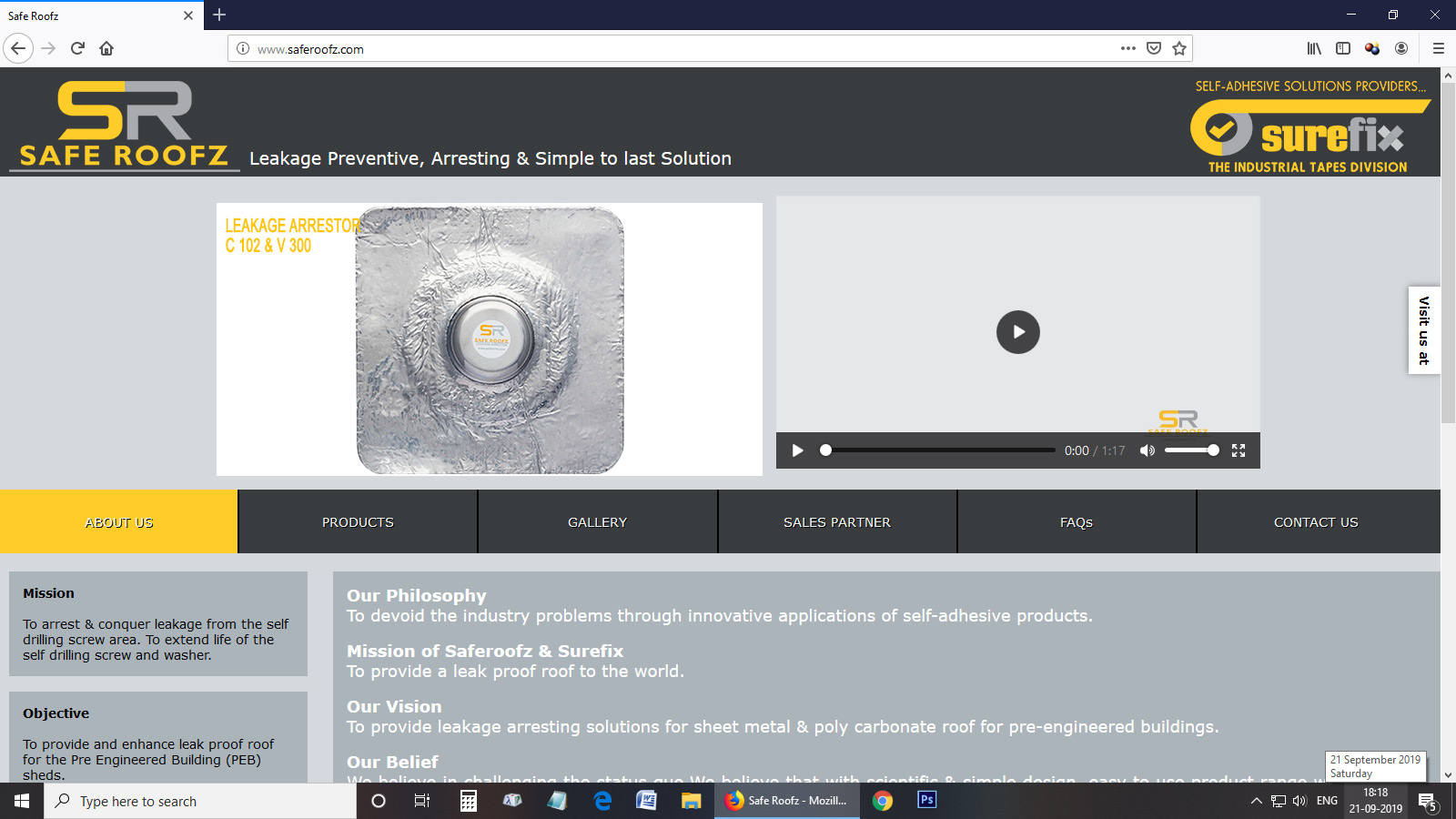Reload the current page
The width and height of the screenshot is (1456, 819).
(77, 48)
